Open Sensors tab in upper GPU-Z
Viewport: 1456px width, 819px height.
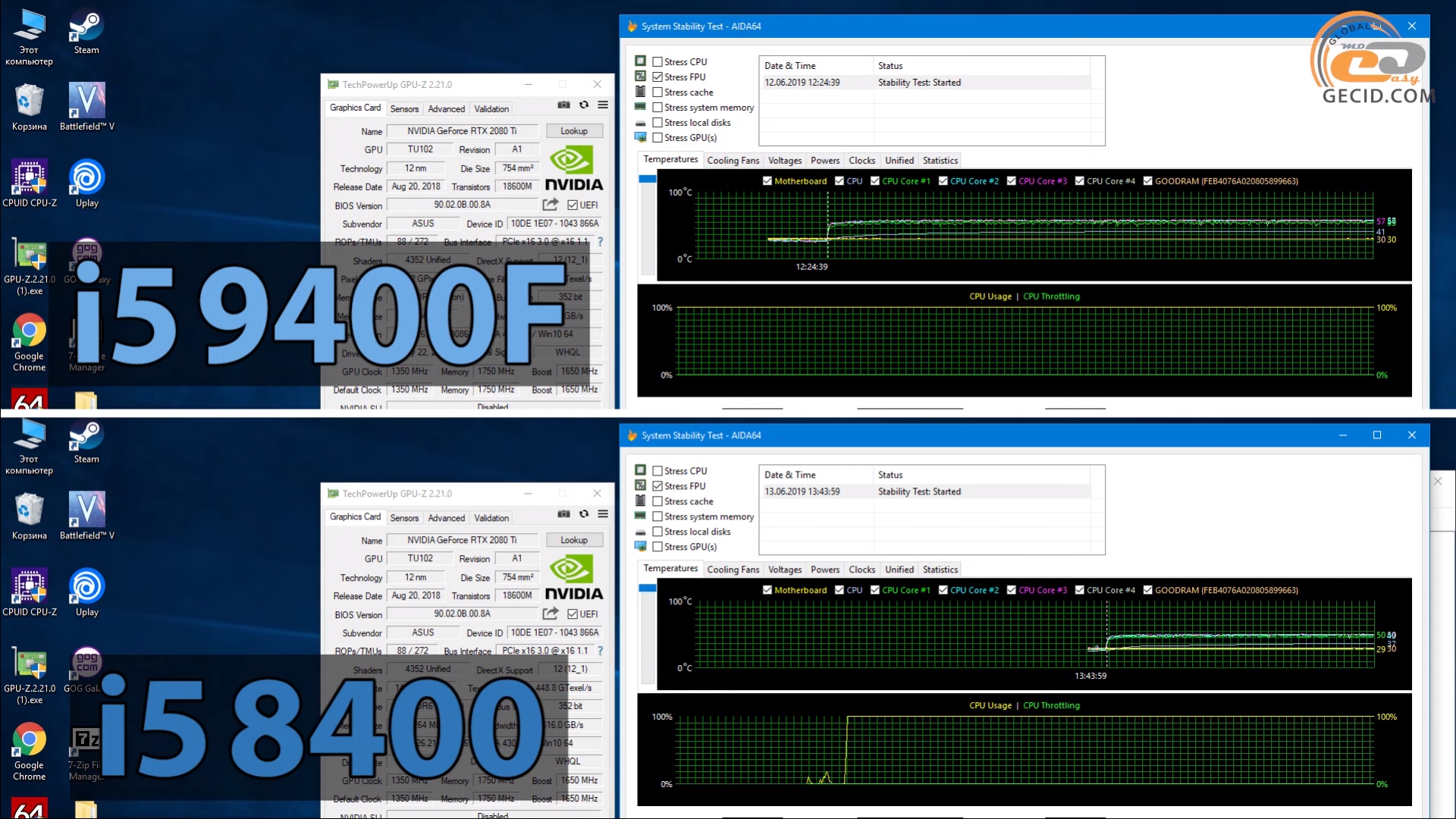[x=404, y=109]
